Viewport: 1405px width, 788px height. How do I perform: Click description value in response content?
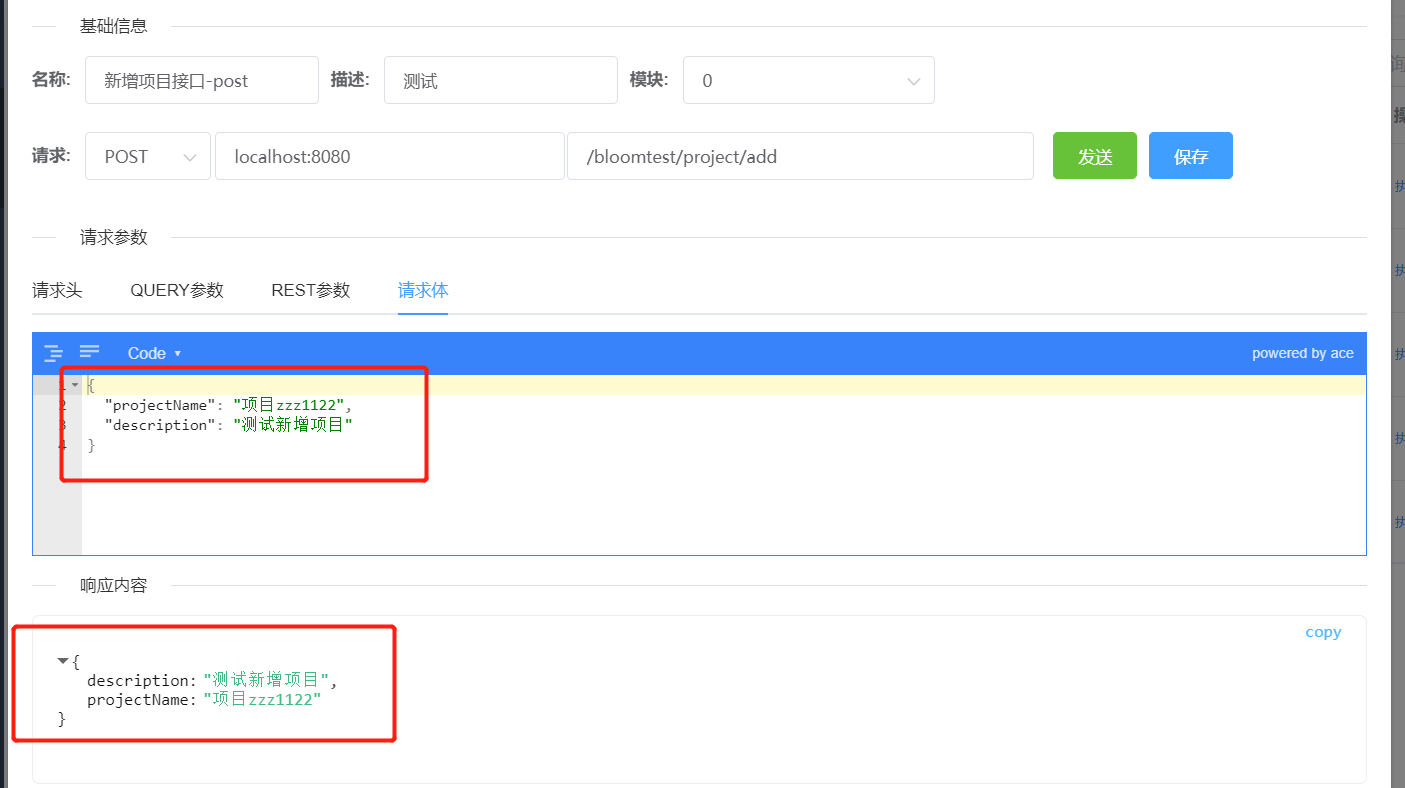(x=266, y=680)
